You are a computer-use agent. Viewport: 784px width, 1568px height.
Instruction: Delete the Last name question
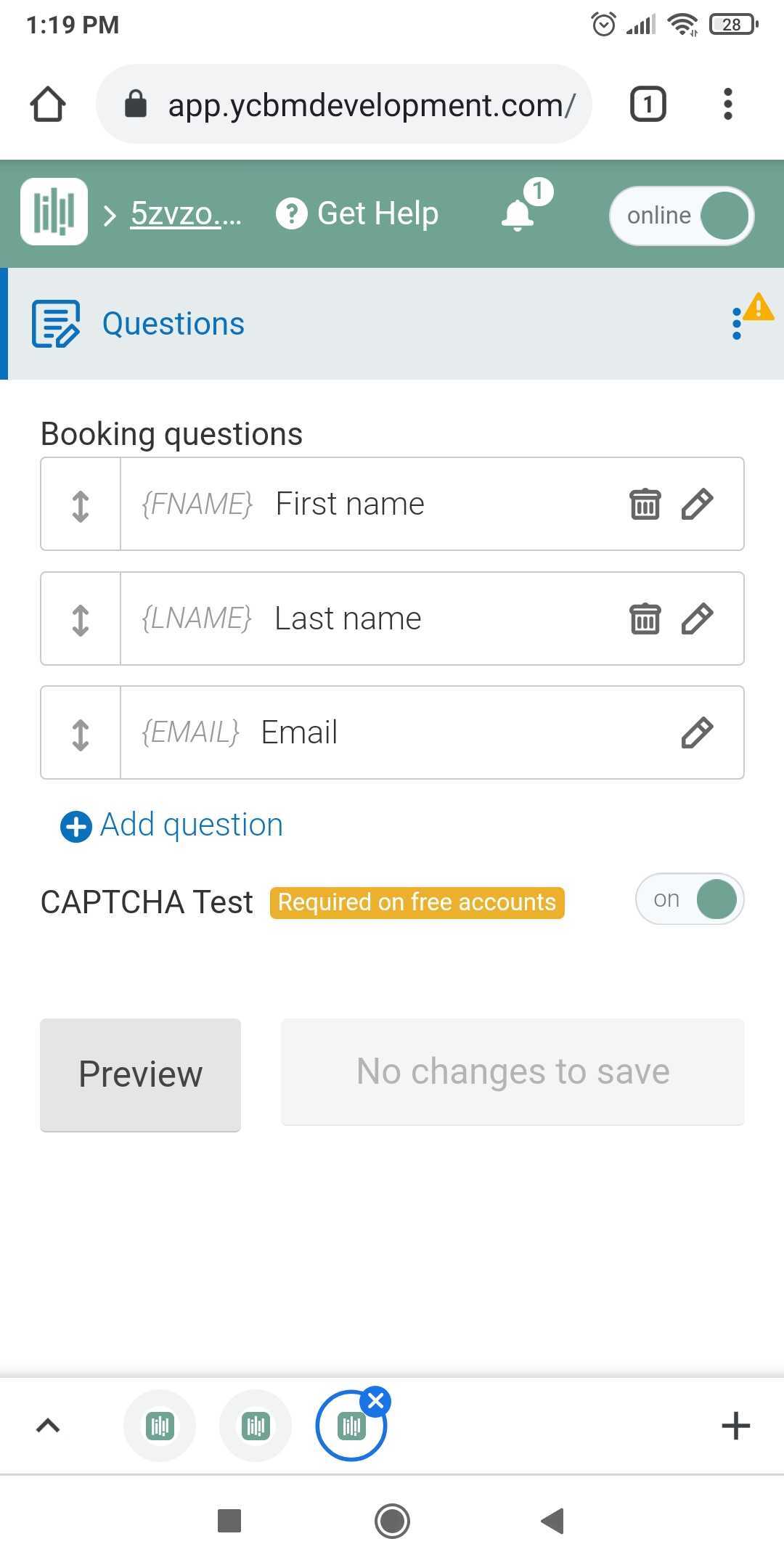pyautogui.click(x=645, y=618)
